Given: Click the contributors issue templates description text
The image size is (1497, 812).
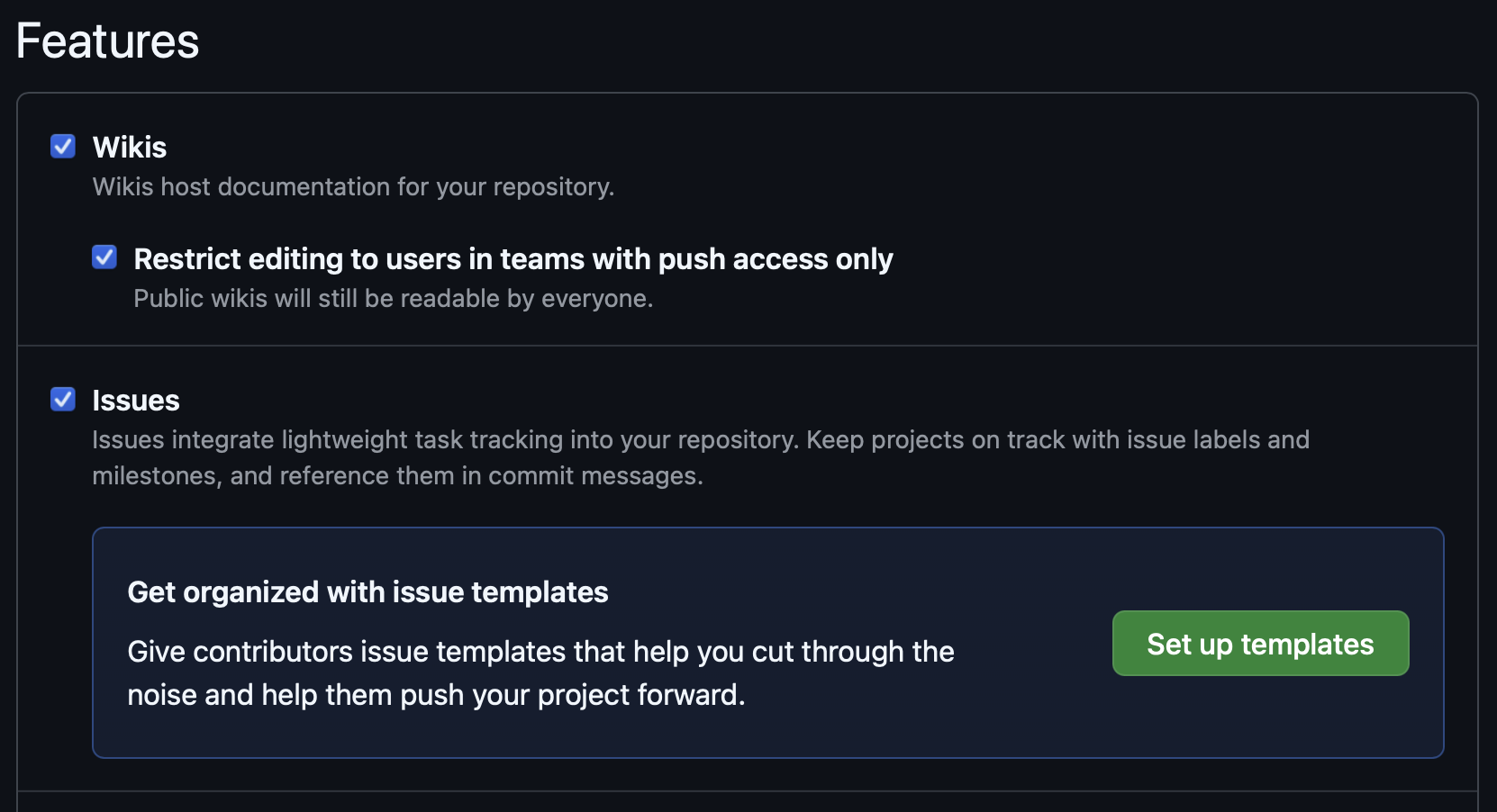Looking at the screenshot, I should coord(540,672).
